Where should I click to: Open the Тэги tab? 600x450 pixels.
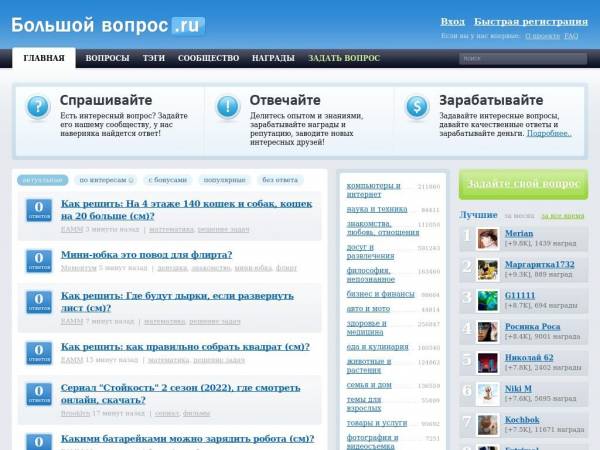coord(153,58)
